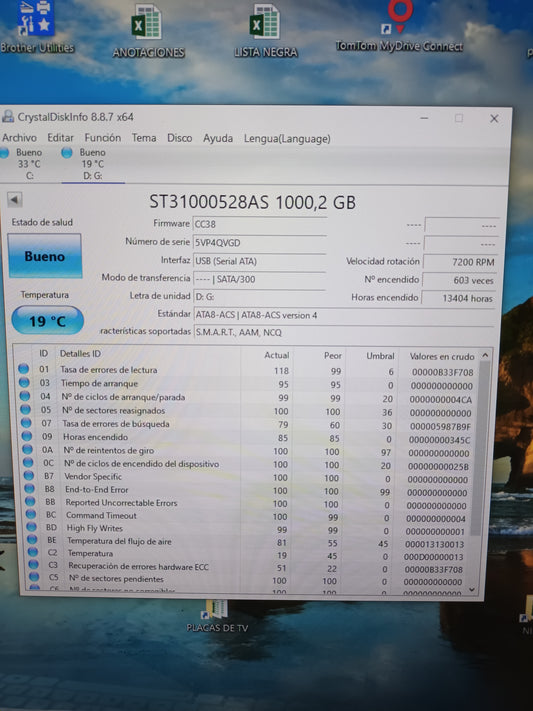Click the Interfaz field USB (Serial ATA)
The height and width of the screenshot is (711, 533).
click(259, 261)
